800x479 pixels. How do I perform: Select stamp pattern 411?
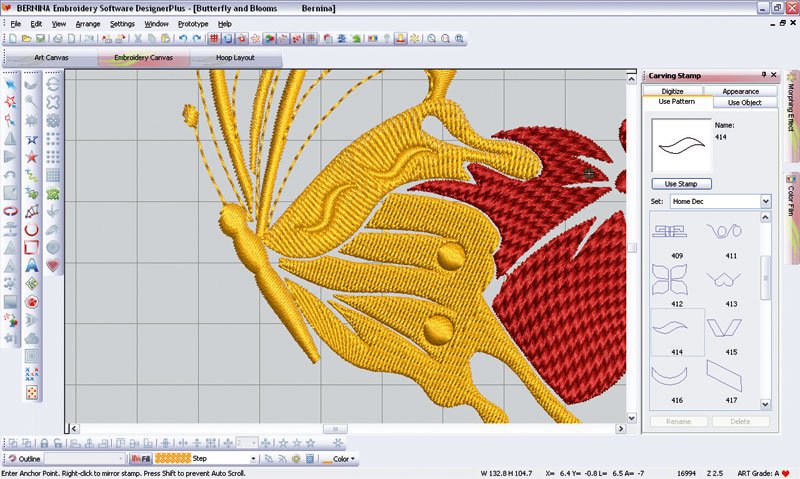731,237
